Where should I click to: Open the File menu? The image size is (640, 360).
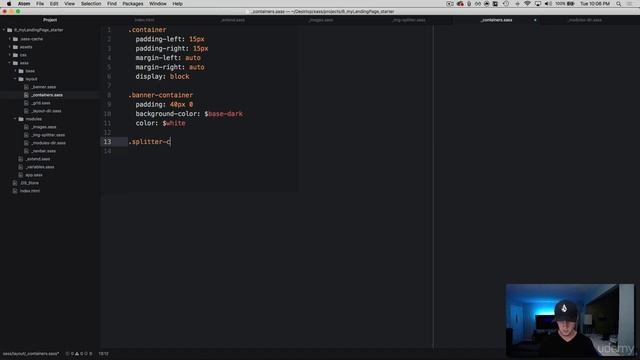[40, 4]
